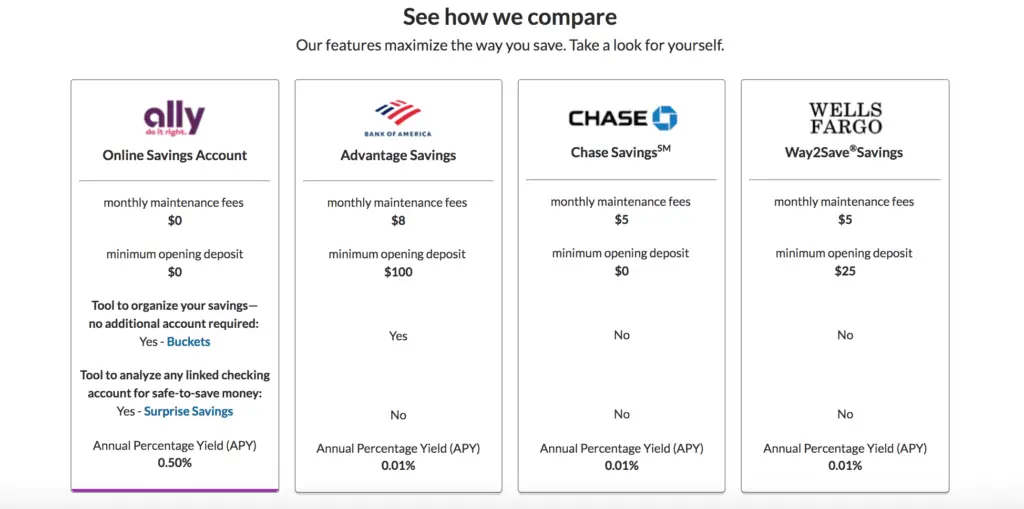Click the Bank of America logo

(x=398, y=118)
